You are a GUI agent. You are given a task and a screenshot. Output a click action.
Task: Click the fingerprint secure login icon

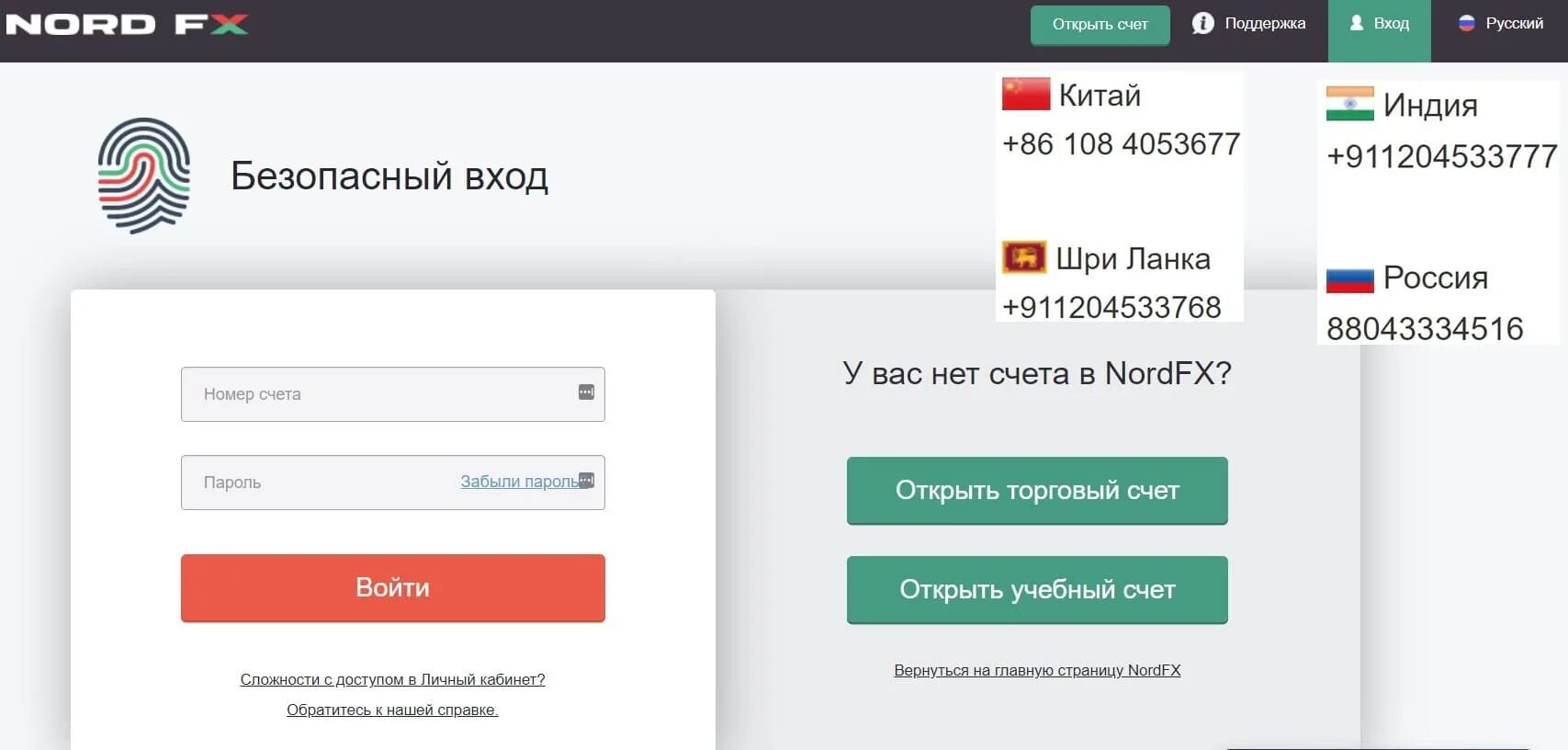144,176
